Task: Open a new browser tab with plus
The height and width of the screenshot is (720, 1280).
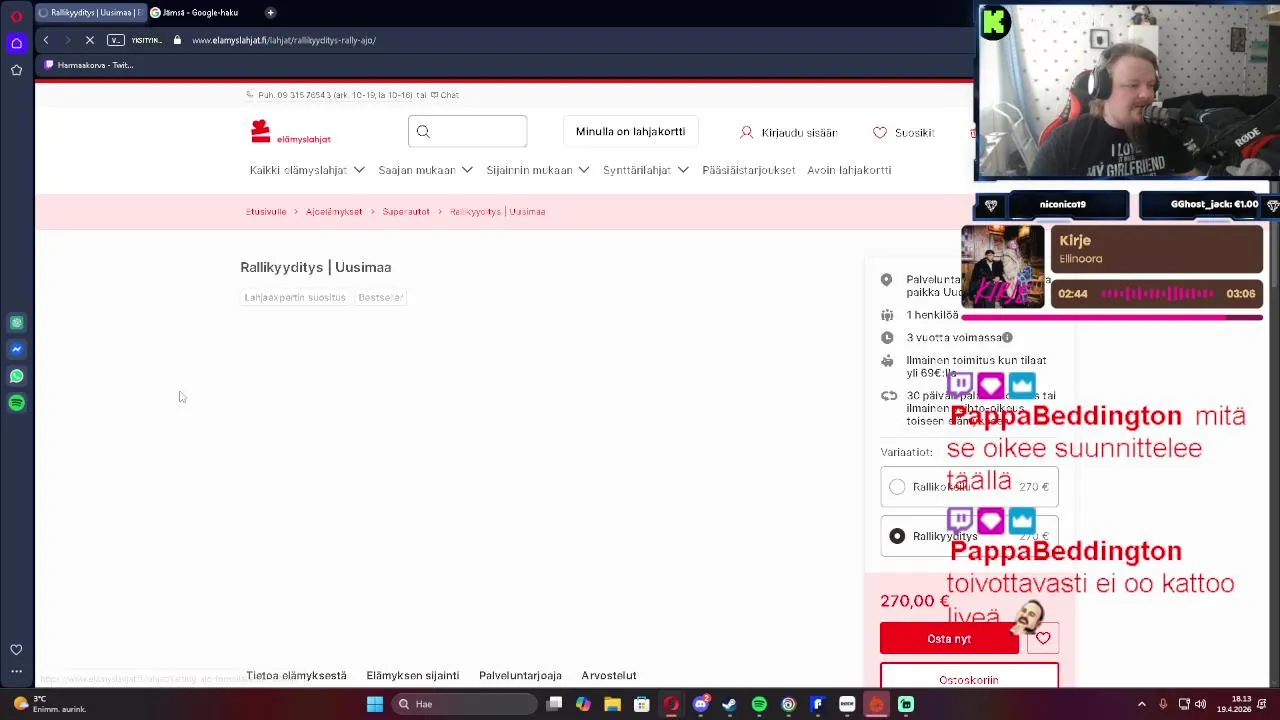Action: click(270, 13)
